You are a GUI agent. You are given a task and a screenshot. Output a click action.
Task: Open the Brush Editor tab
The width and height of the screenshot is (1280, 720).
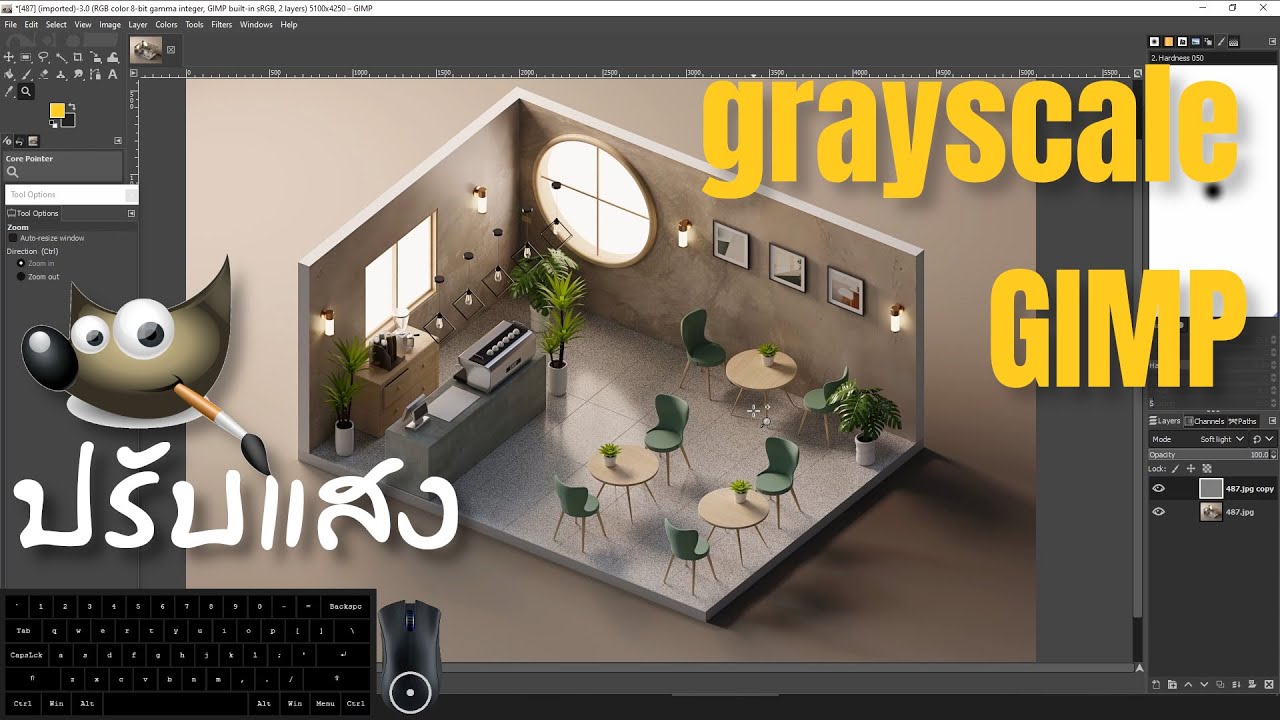[1221, 42]
